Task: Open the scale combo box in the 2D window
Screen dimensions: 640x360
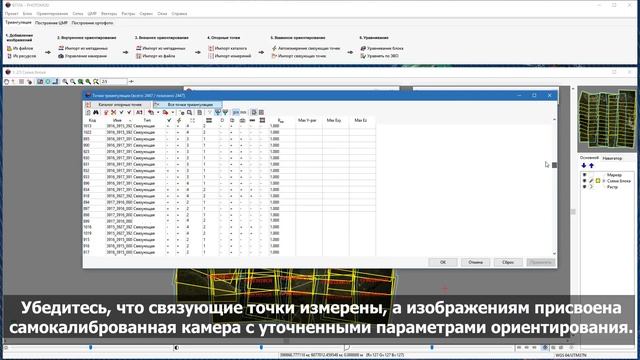Action: point(114,82)
